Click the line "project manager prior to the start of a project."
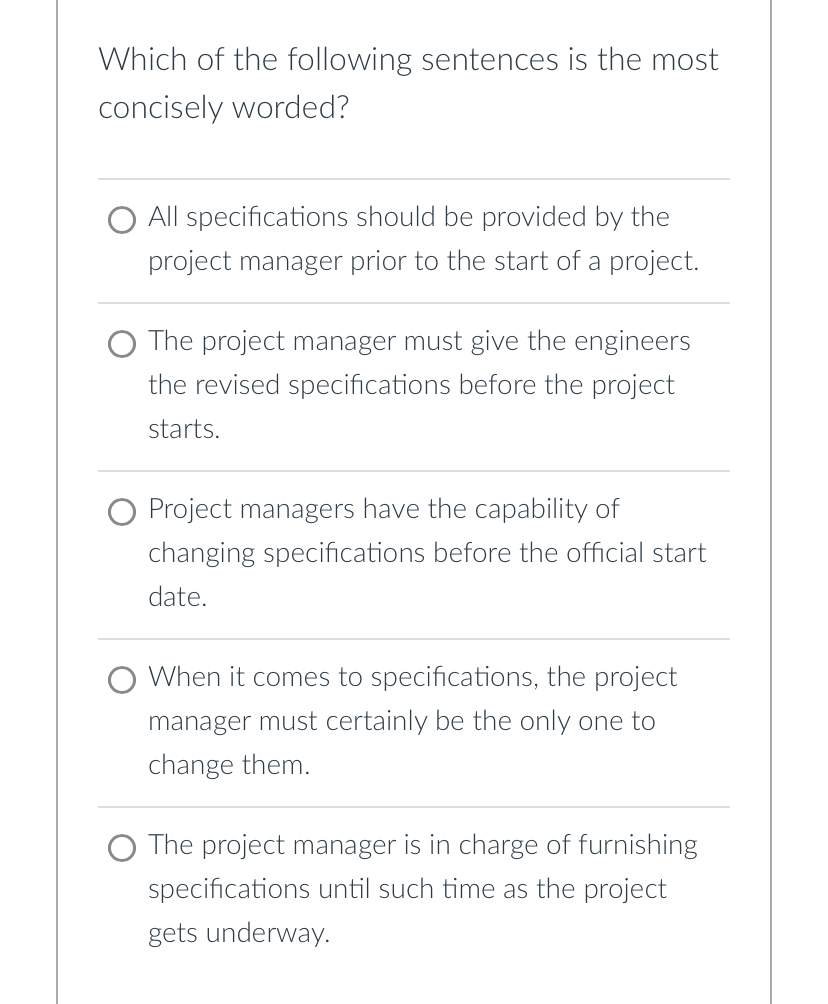This screenshot has height=1004, width=828. [423, 261]
